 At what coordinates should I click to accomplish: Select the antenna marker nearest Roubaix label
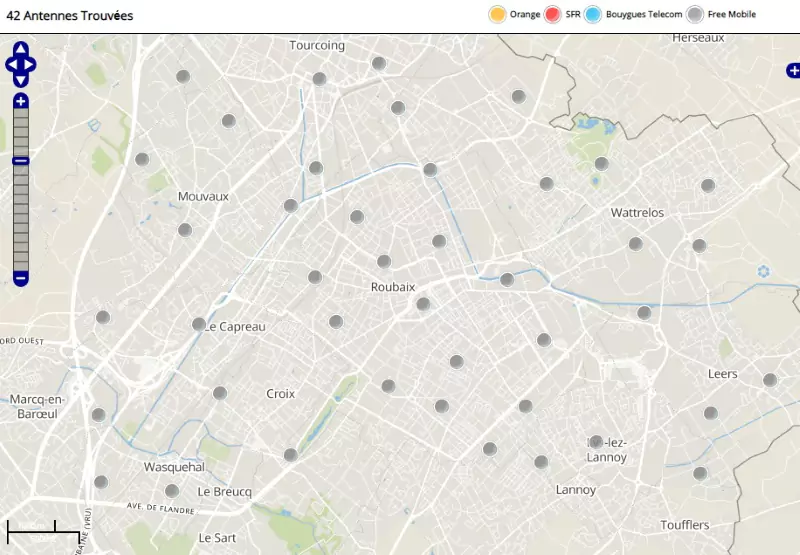pyautogui.click(x=384, y=262)
